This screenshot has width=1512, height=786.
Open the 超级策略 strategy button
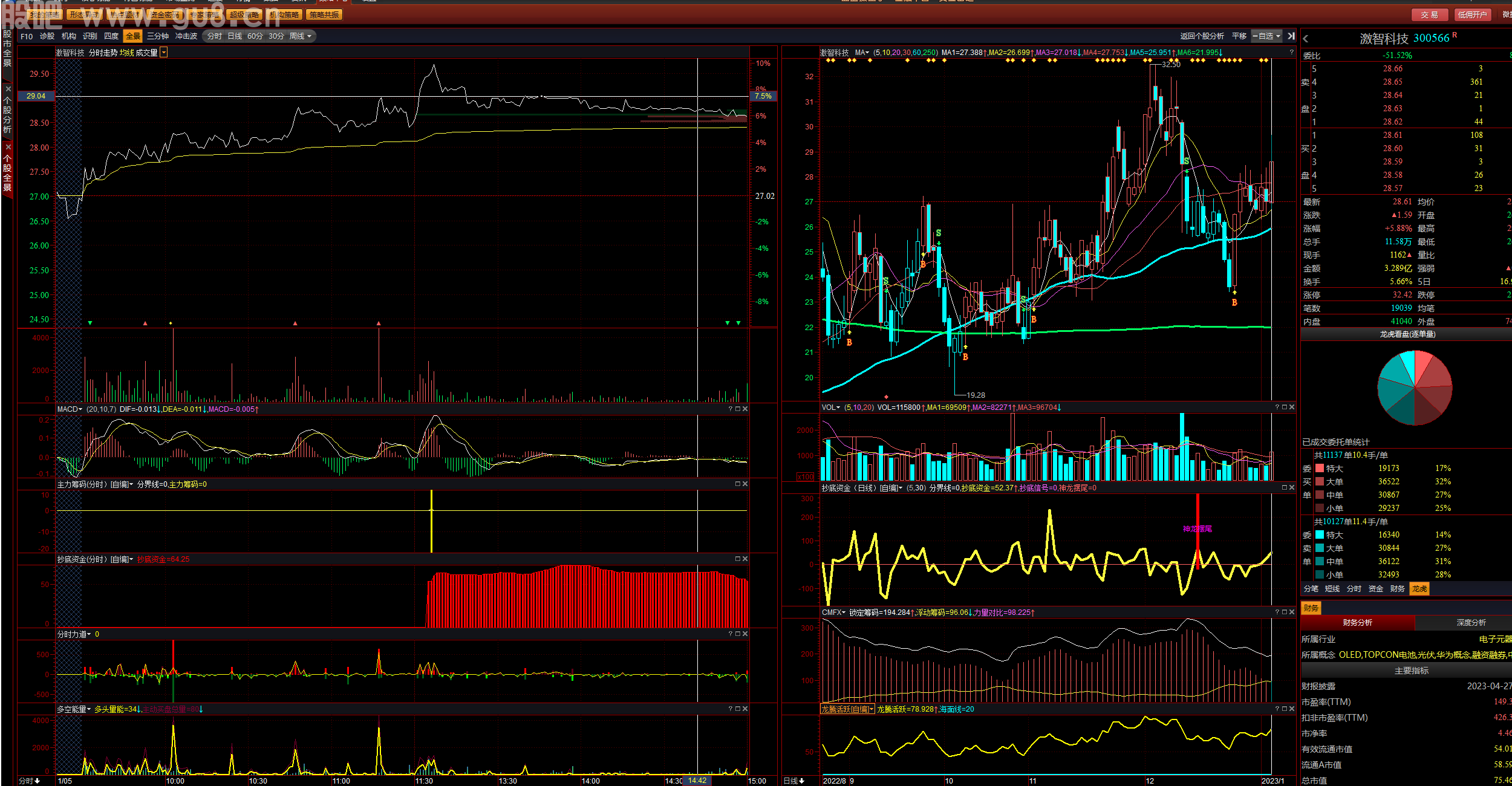[x=244, y=15]
